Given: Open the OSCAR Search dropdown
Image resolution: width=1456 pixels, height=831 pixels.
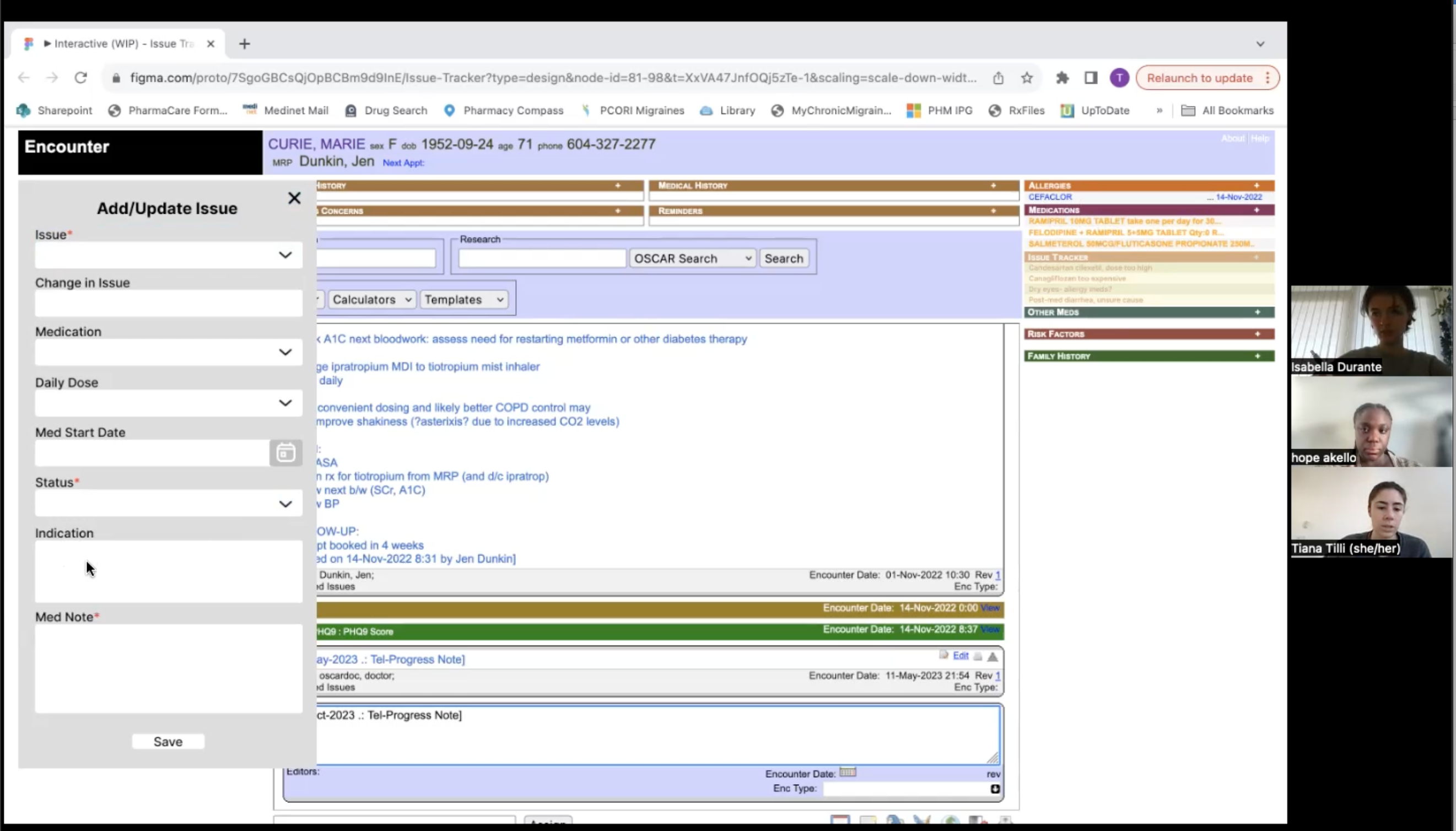Looking at the screenshot, I should click(692, 258).
